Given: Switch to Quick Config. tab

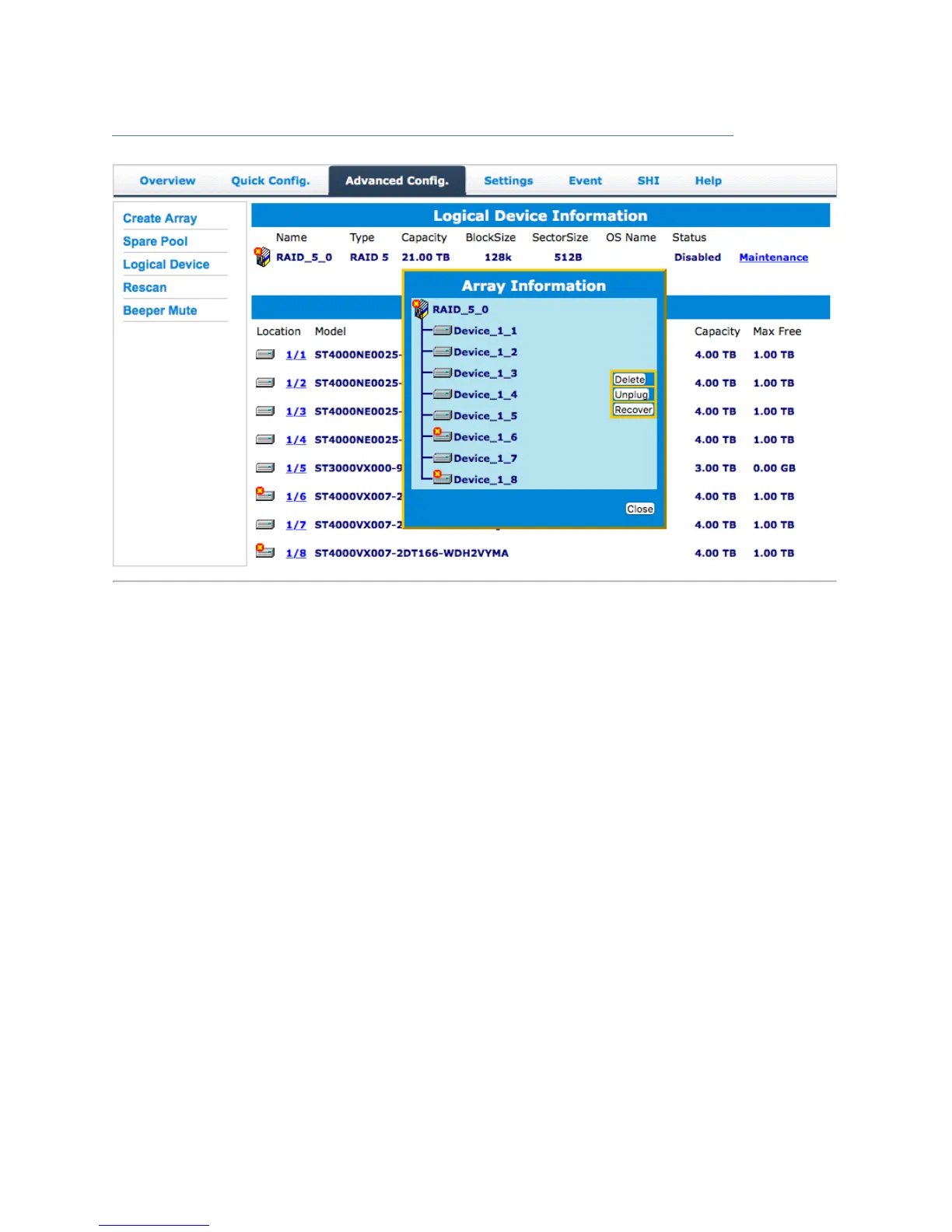Looking at the screenshot, I should [271, 180].
